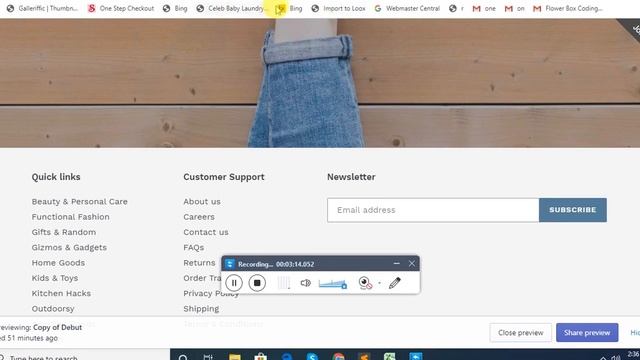
Task: Open Outdoorsy footer link
Action: click(x=53, y=309)
